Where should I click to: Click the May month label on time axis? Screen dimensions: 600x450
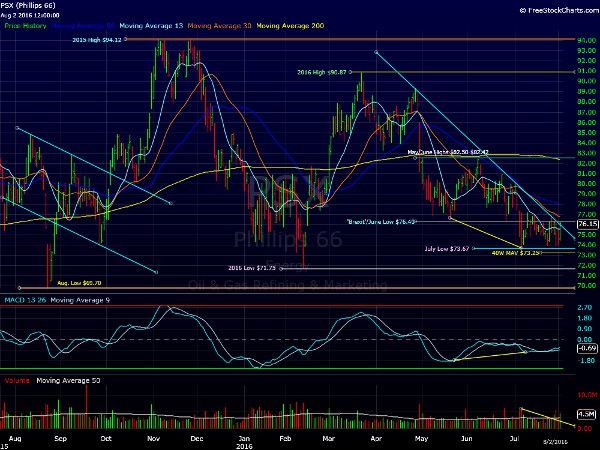[x=421, y=439]
